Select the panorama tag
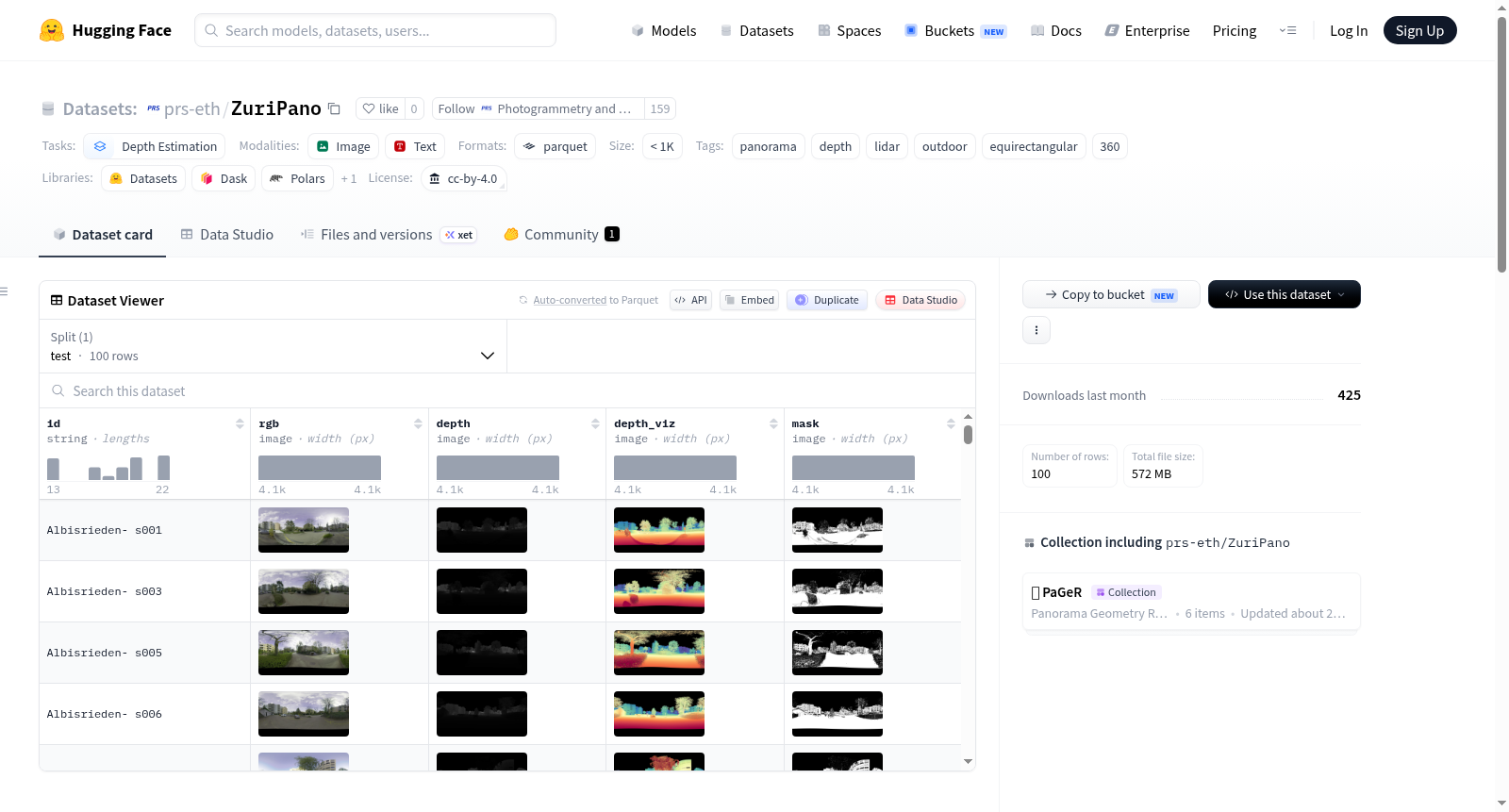This screenshot has height=812, width=1509. (x=769, y=146)
